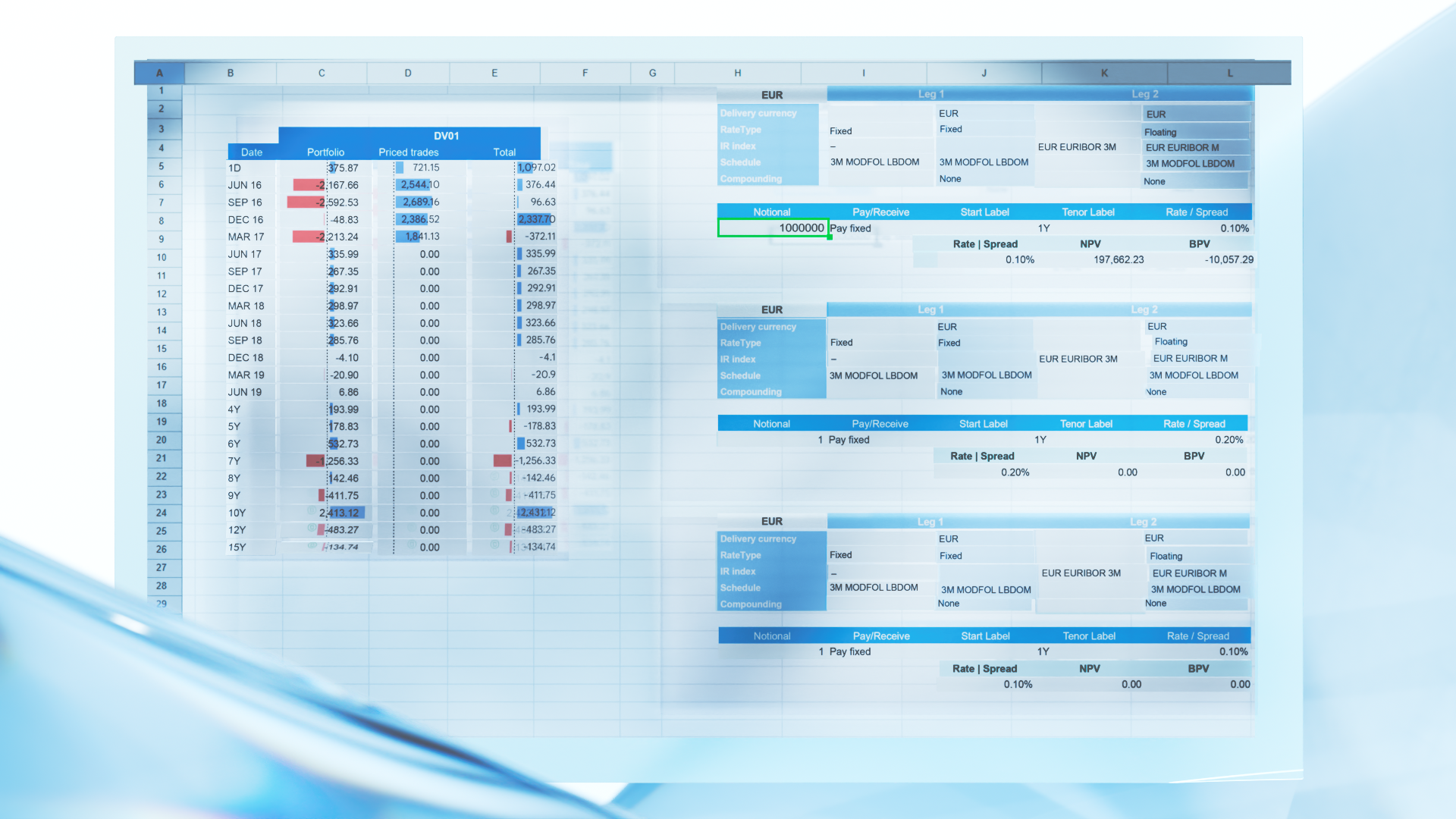1456x819 pixels.
Task: Select total value 1,097.02
Action: pos(536,168)
